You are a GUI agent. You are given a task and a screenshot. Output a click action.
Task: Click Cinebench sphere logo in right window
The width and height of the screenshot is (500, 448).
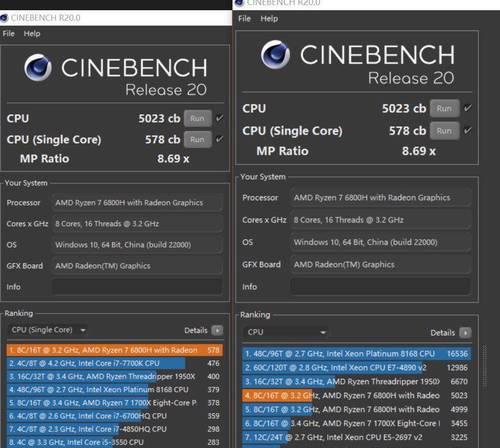point(275,55)
